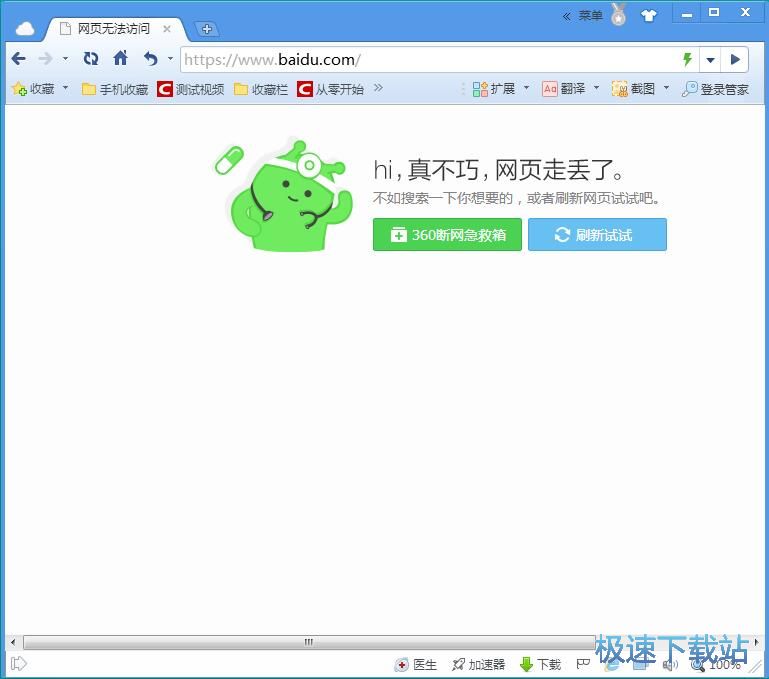Click the cloud account icon in the title bar
Screen dimensions: 769x679
tap(25, 29)
